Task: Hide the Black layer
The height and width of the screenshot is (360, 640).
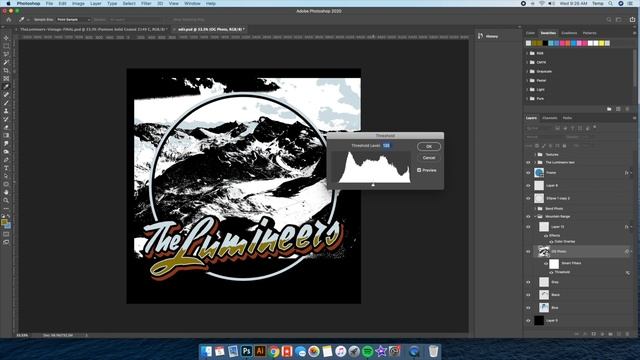Action: pos(528,295)
